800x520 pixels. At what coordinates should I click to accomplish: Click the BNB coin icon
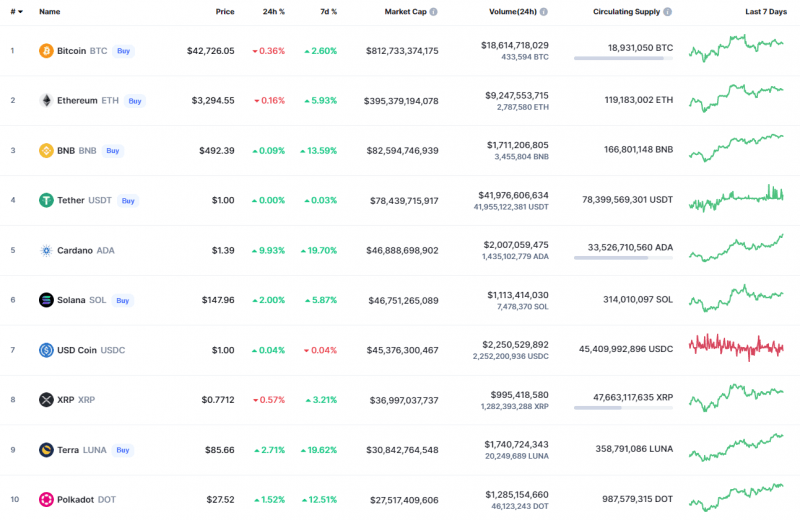[46, 150]
